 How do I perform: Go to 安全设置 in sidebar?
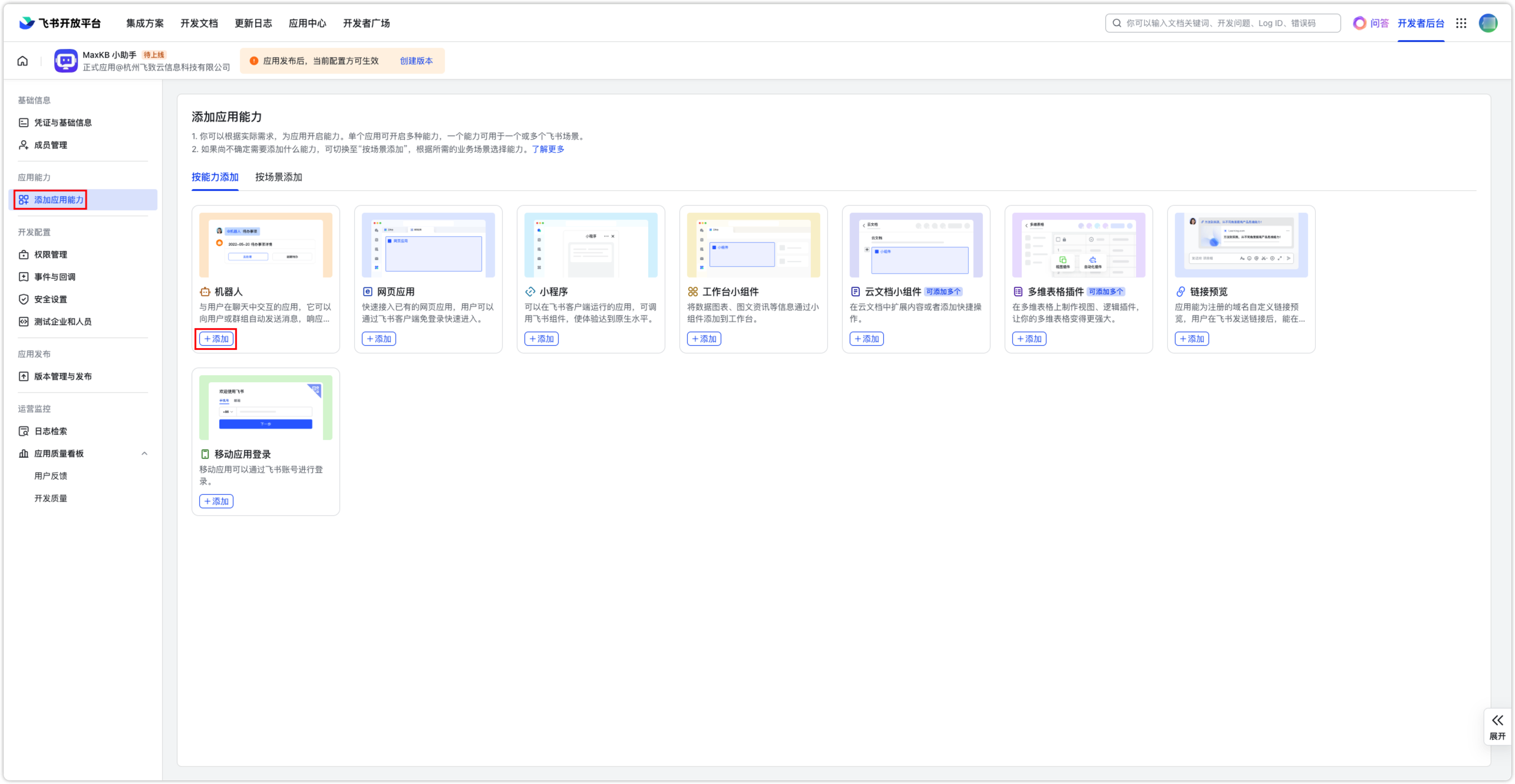[x=51, y=299]
